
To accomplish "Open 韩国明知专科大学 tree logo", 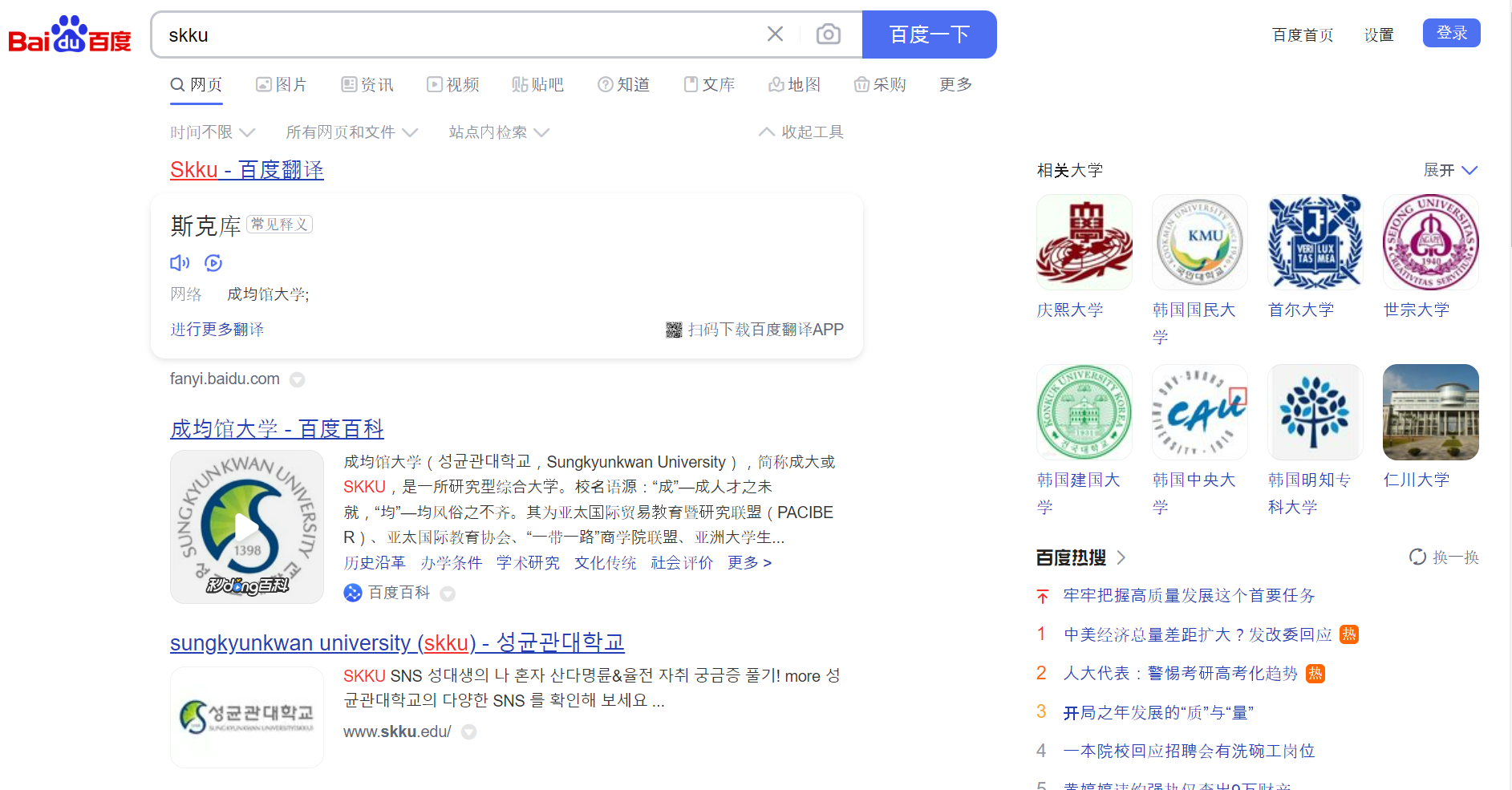I will (1315, 412).
